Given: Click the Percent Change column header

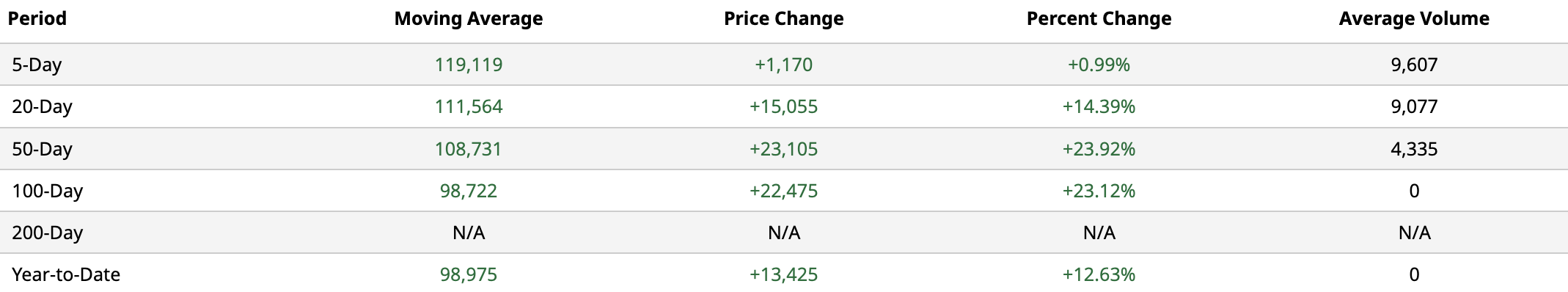Looking at the screenshot, I should (x=1099, y=19).
